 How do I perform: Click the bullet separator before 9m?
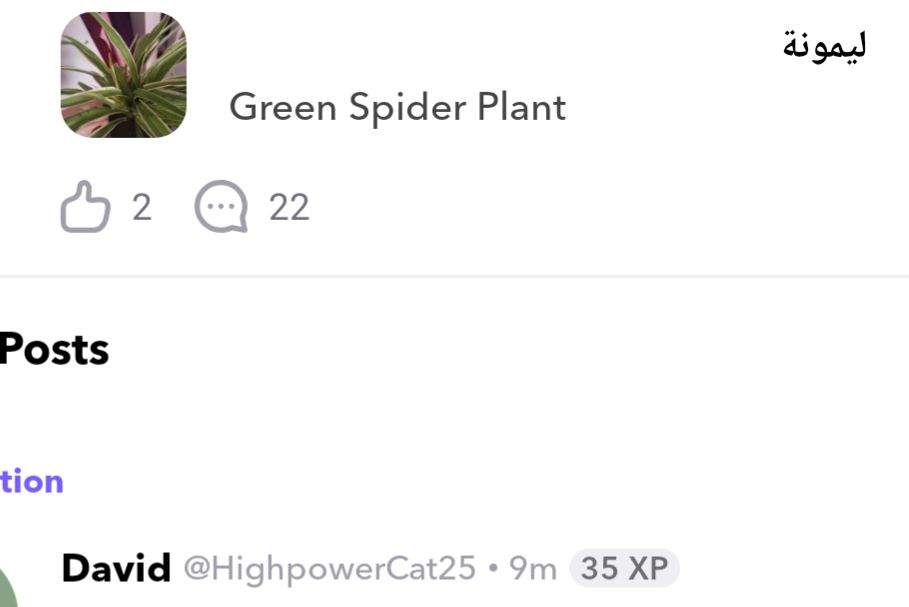click(x=493, y=568)
